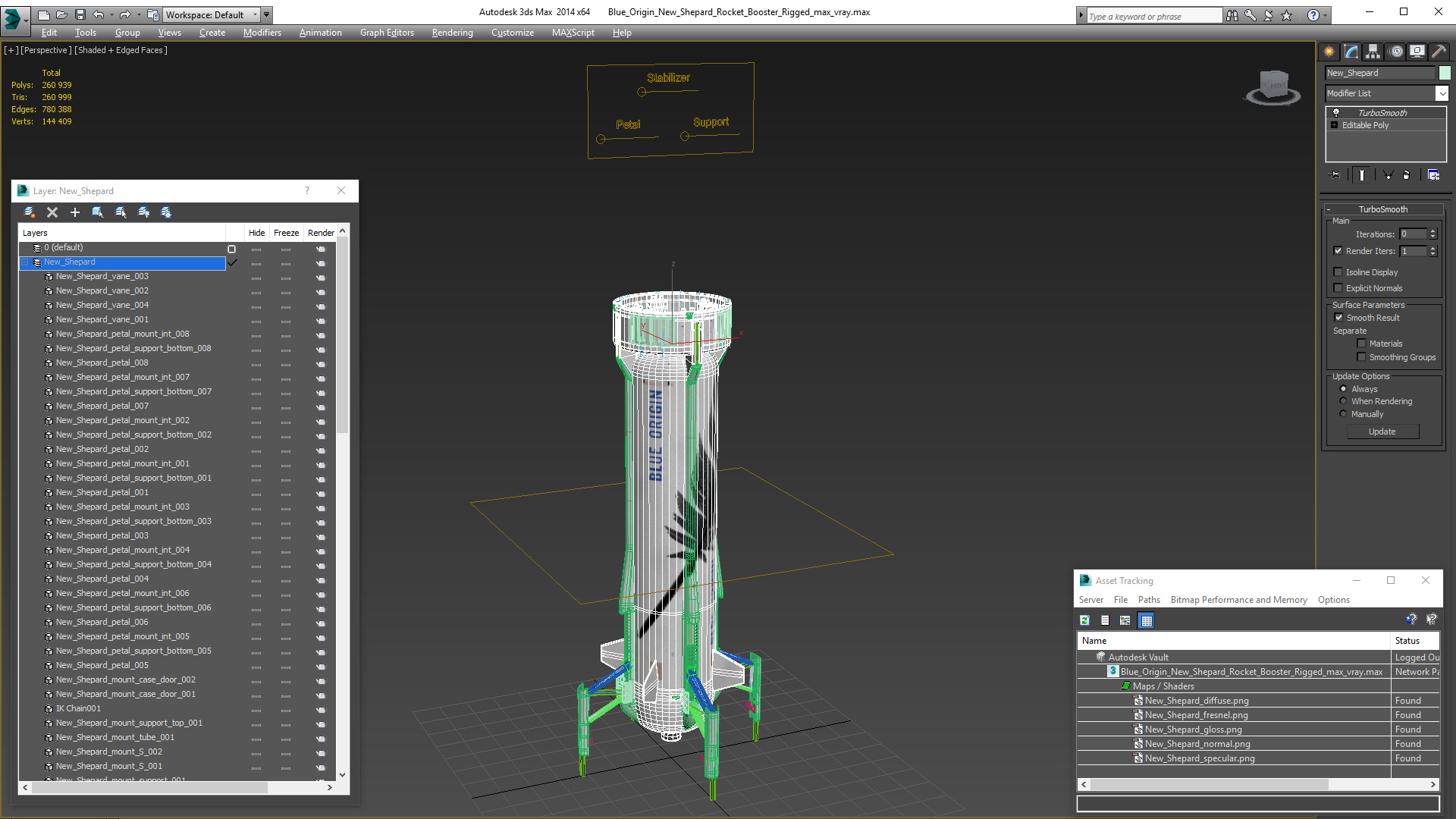The image size is (1456, 819).
Task: Click the Freeze column header in the Layer dialog
Action: point(286,233)
